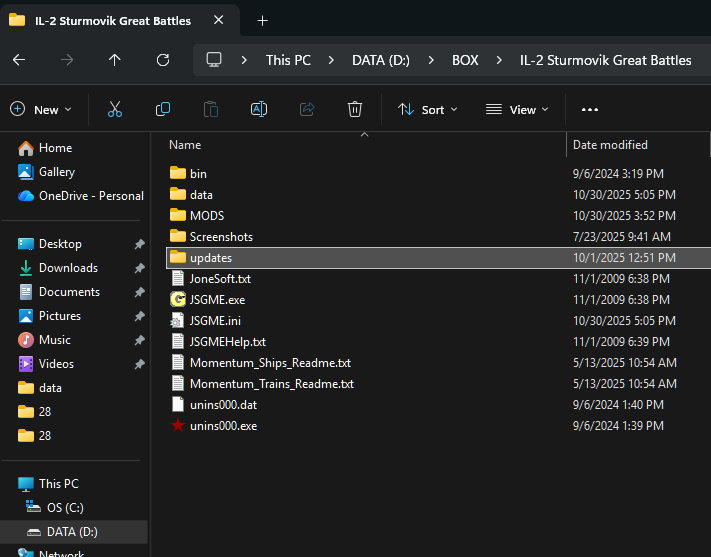Select Downloads in the navigation pane
This screenshot has height=557, width=711.
click(x=68, y=268)
